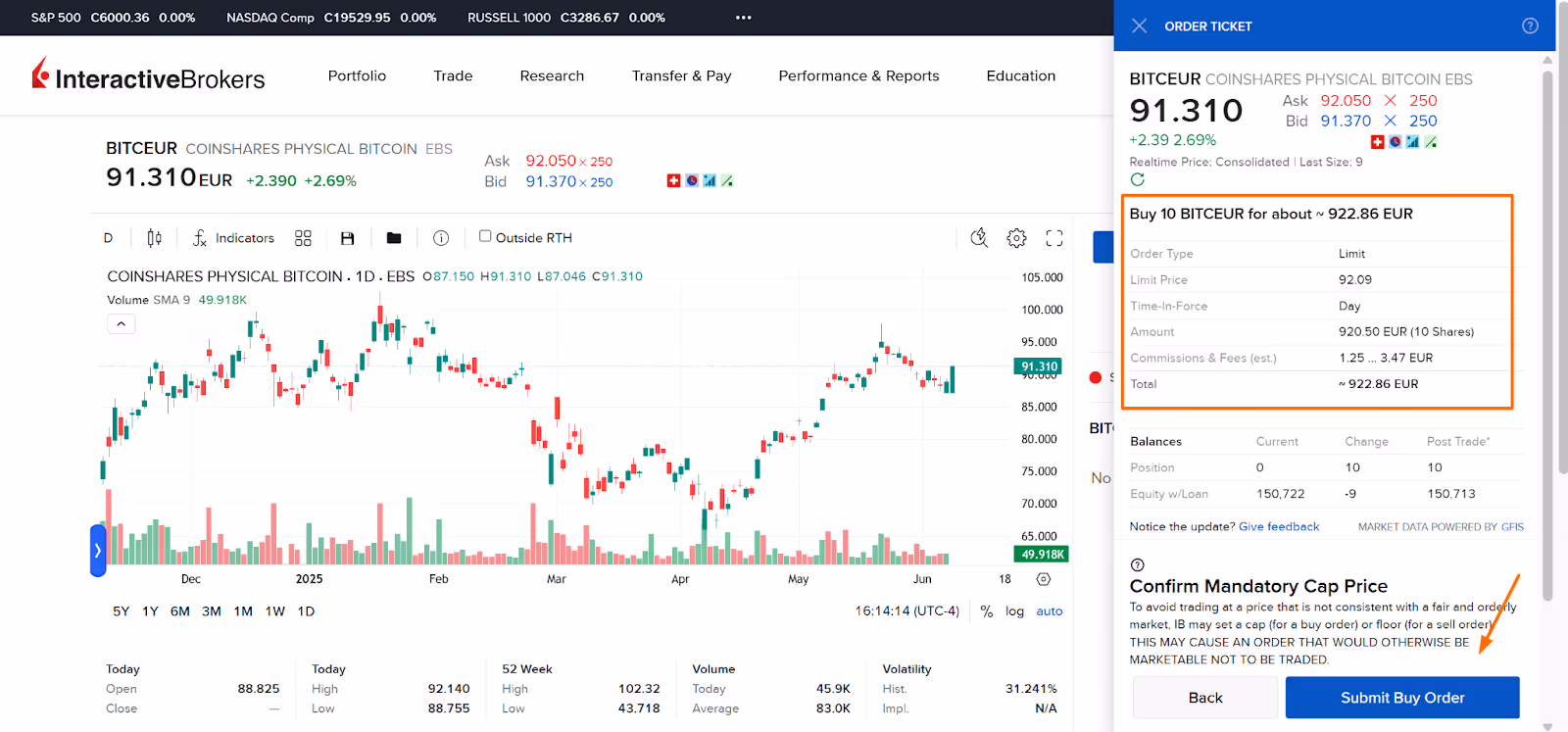Refresh the order ticket quote
Viewport: 1568px width, 732px height.
pyautogui.click(x=1137, y=179)
